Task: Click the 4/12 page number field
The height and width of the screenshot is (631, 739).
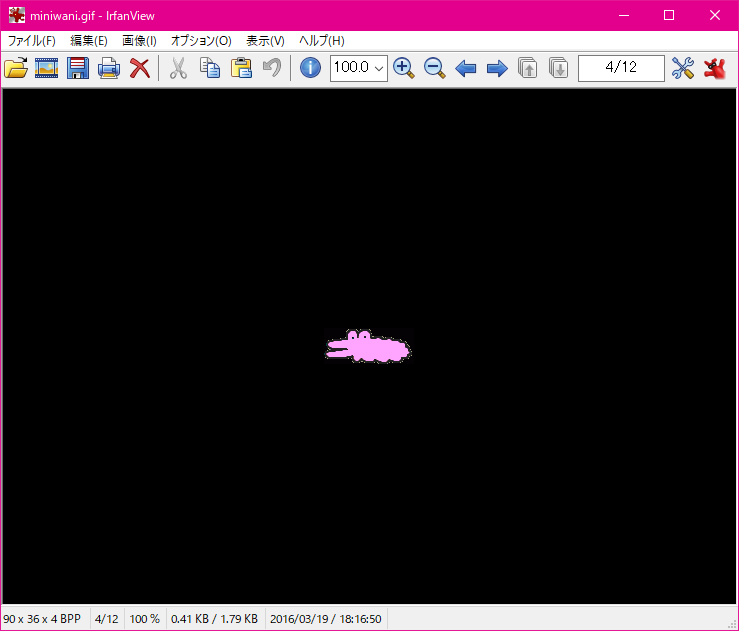Action: pyautogui.click(x=621, y=68)
